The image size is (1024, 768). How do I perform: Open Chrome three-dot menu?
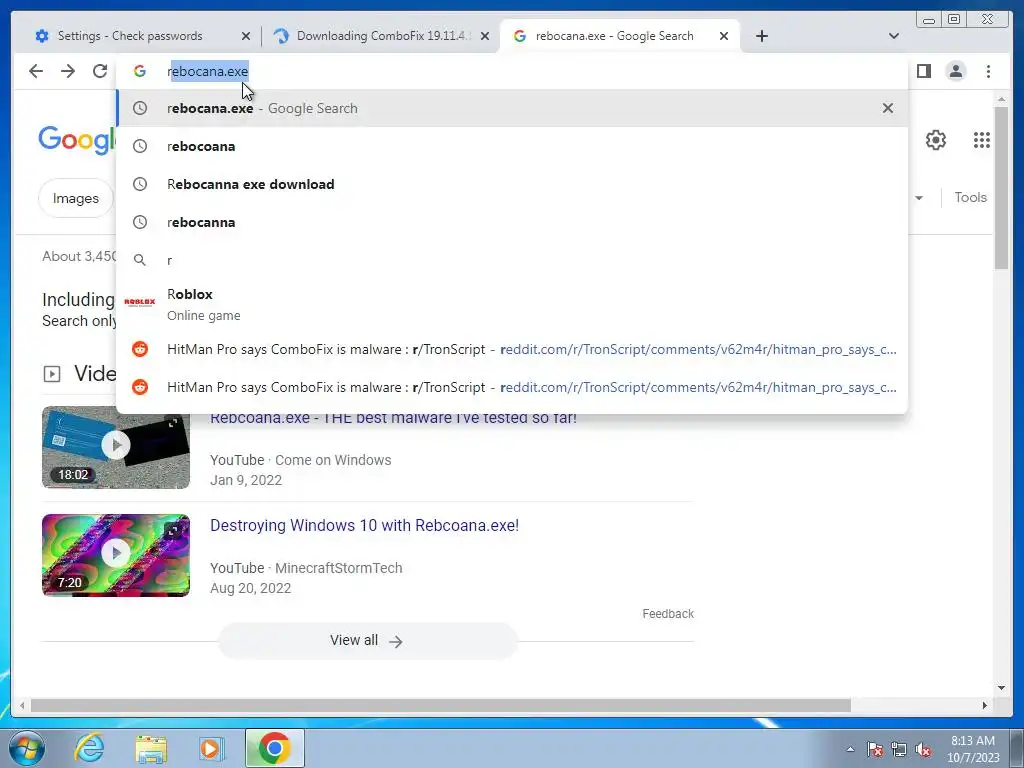988,71
